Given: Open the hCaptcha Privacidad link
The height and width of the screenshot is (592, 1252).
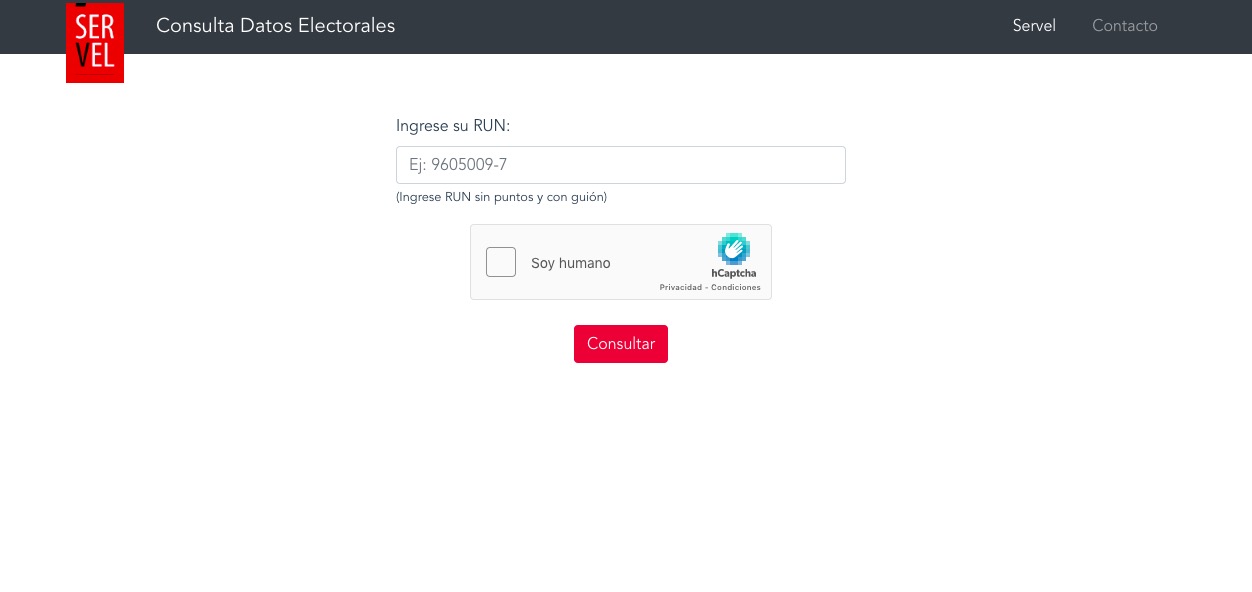Looking at the screenshot, I should (681, 288).
